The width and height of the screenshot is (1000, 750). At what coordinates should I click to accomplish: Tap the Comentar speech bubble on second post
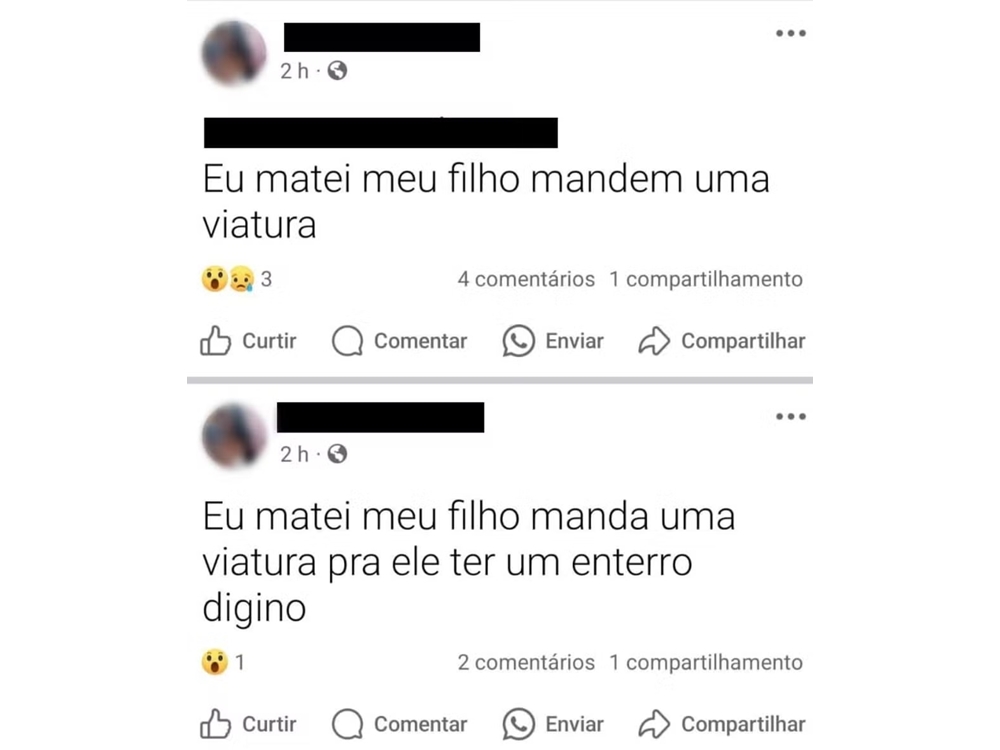348,724
